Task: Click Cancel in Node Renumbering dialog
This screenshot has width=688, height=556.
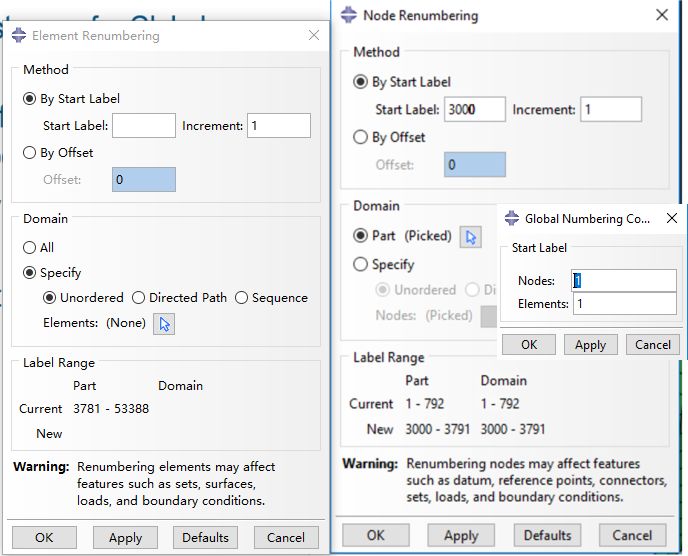Action: pos(632,535)
